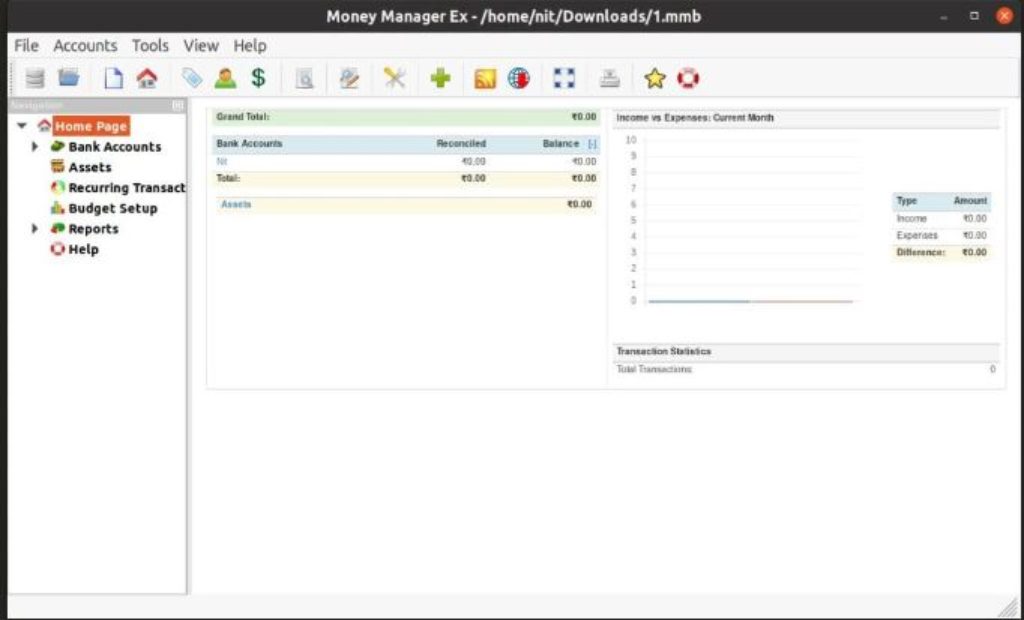
Task: Click the yellow star toolbar icon
Action: [x=654, y=78]
